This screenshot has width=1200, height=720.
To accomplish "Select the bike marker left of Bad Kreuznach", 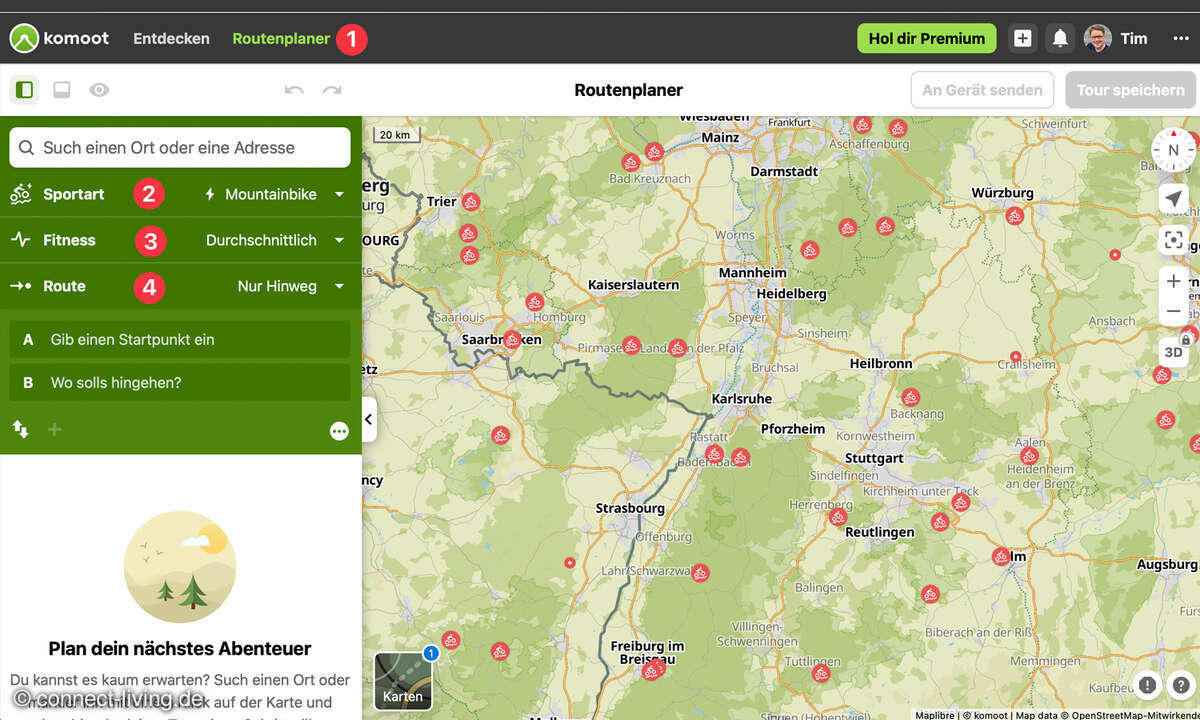I will 630,162.
